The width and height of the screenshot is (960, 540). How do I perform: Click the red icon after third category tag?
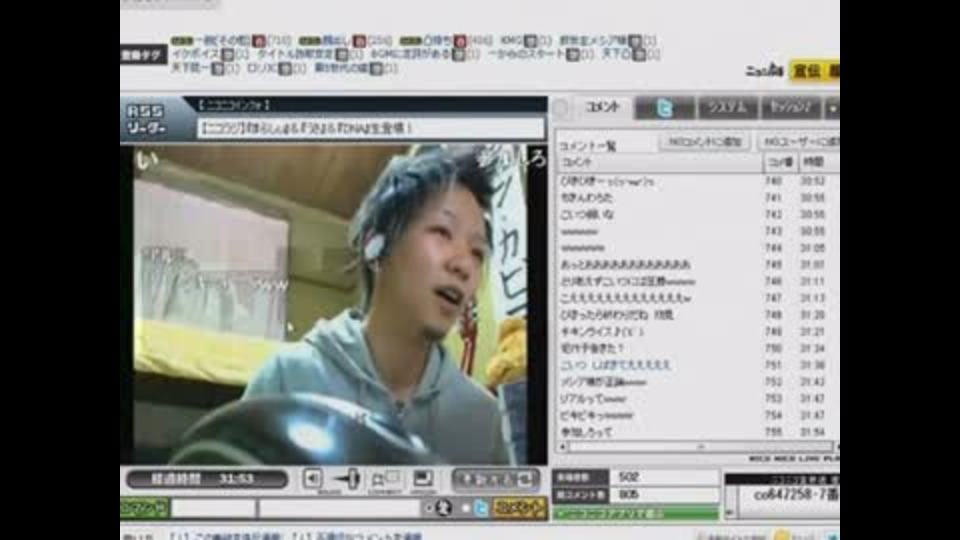(460, 41)
